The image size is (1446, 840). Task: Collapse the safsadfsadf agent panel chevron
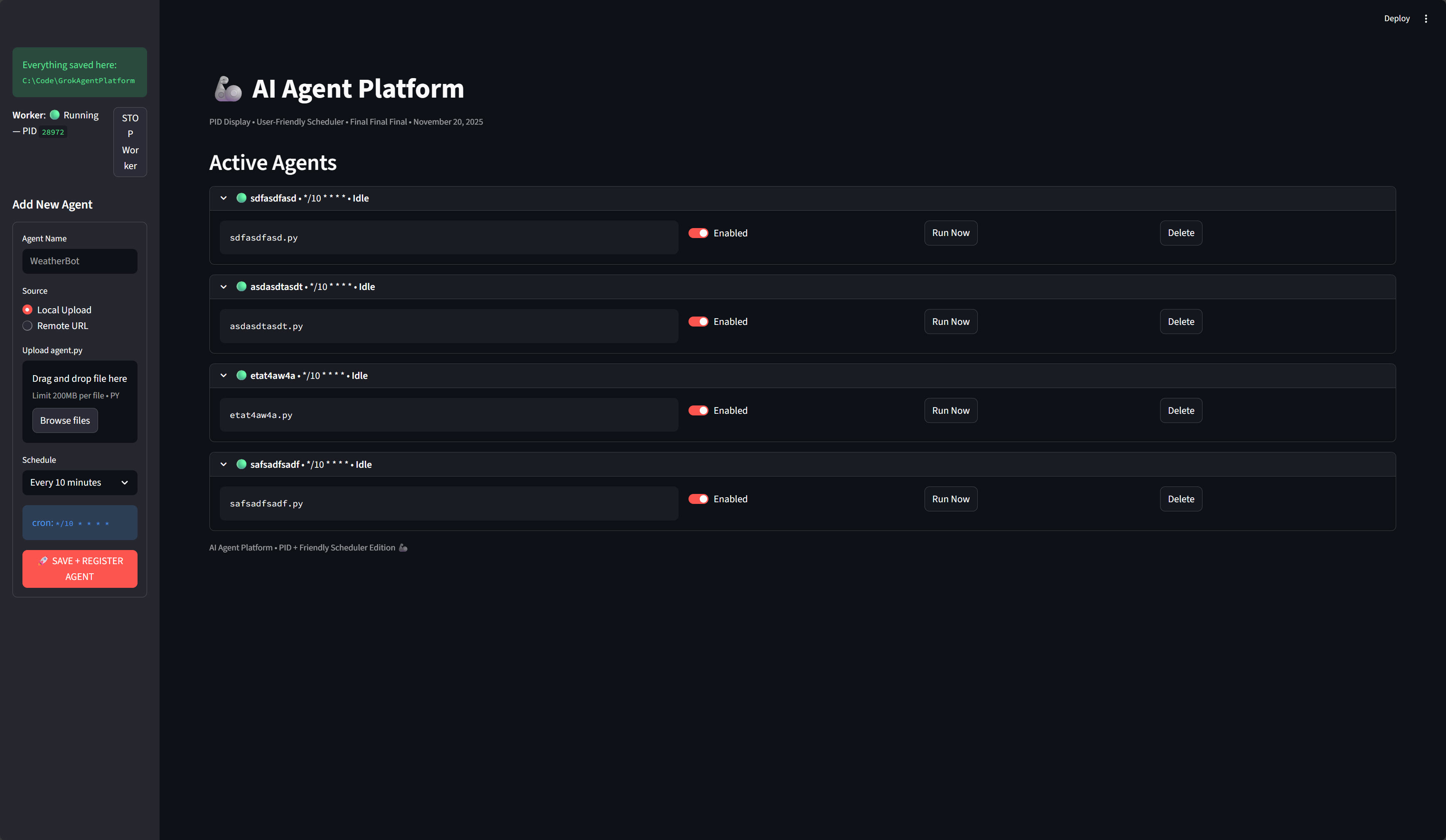click(224, 464)
